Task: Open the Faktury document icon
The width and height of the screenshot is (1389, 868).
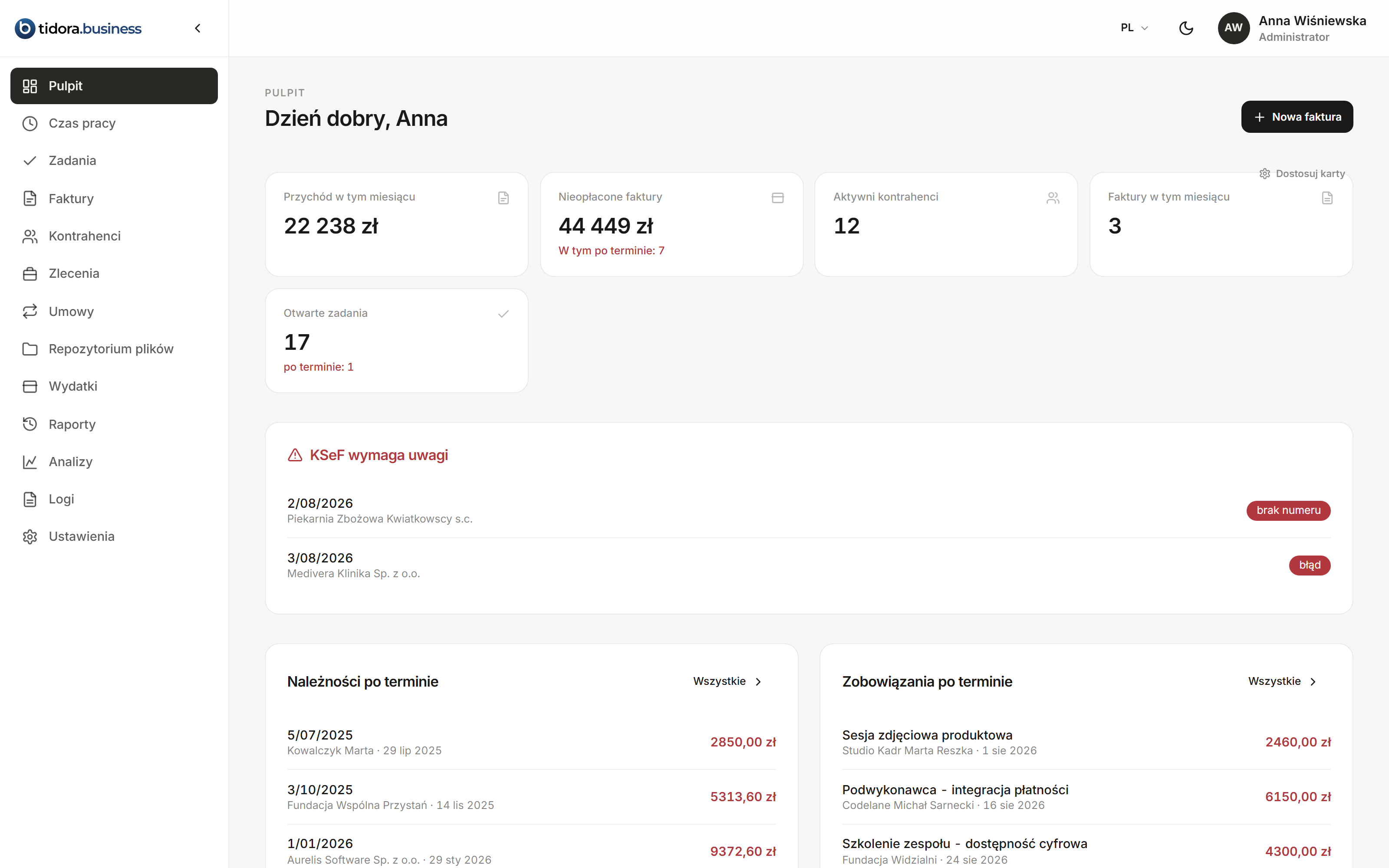Action: pos(30,199)
